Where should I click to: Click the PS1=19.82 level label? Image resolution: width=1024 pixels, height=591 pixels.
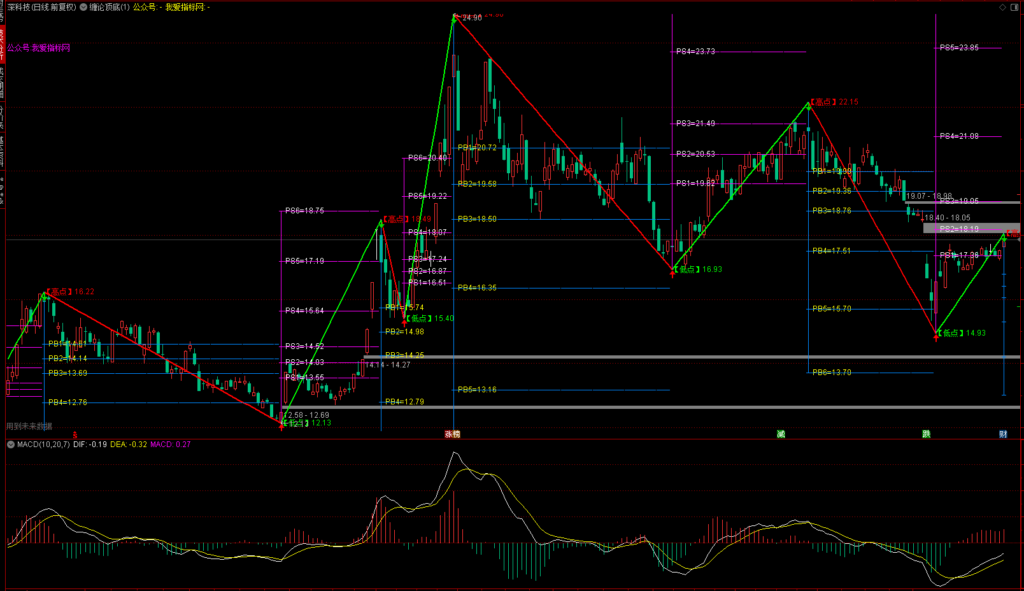pos(696,184)
